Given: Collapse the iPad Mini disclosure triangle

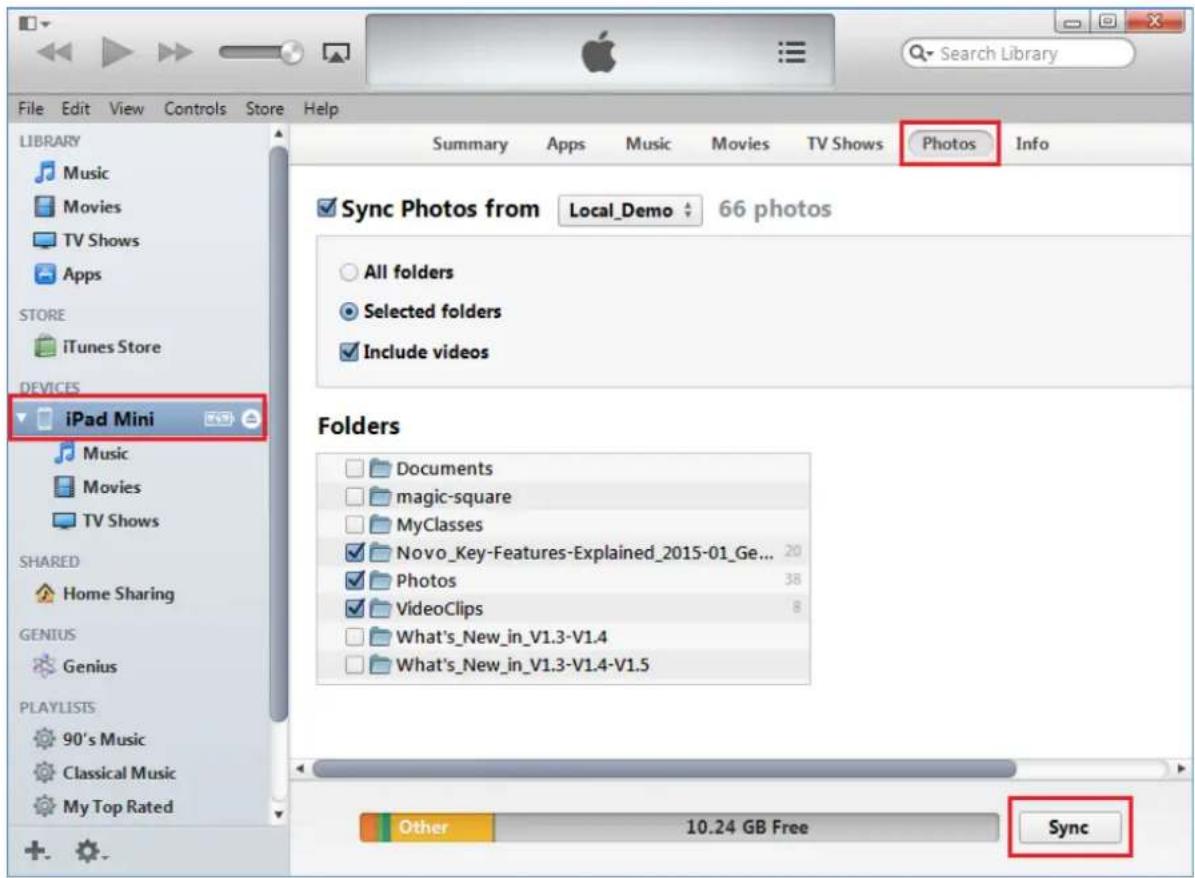Looking at the screenshot, I should click(x=21, y=418).
